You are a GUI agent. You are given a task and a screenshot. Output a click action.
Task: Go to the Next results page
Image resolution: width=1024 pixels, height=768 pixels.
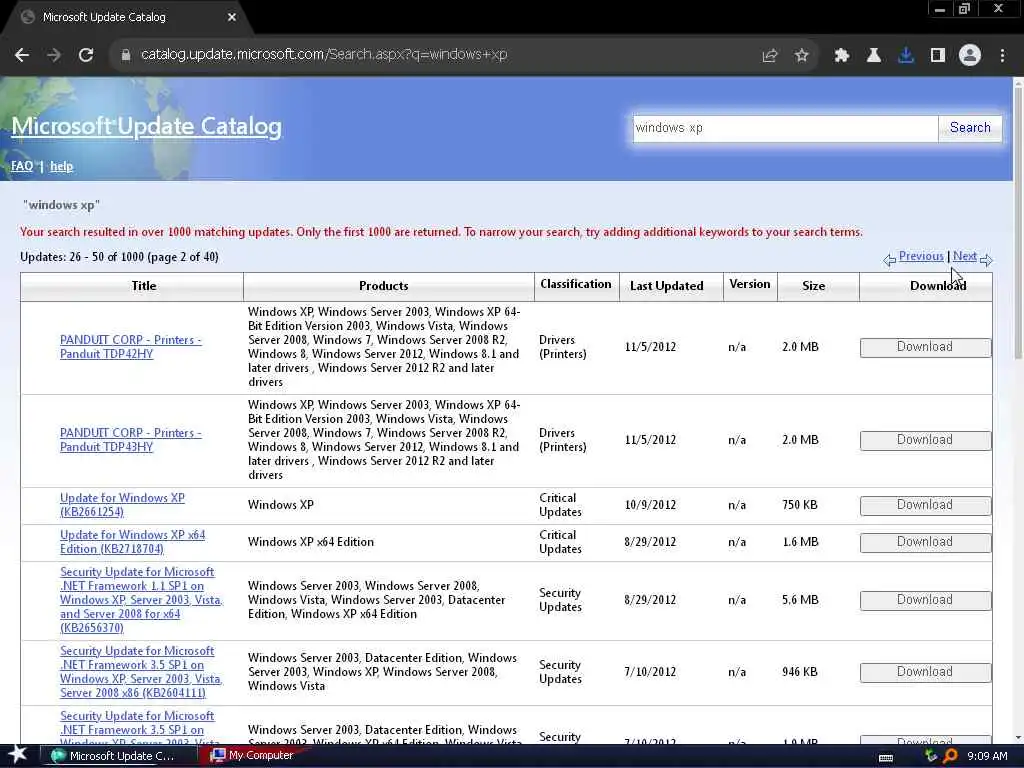(965, 256)
